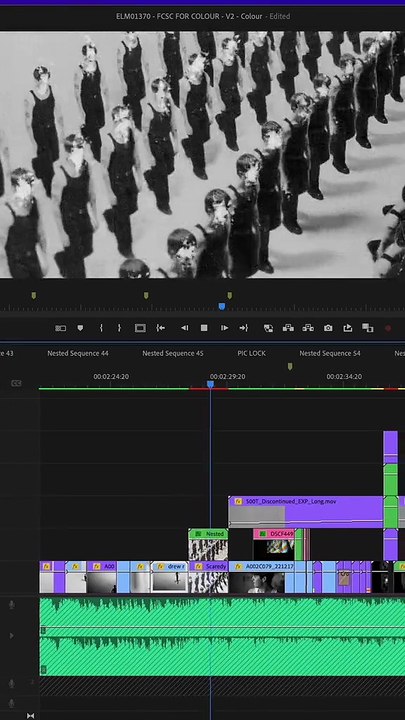The width and height of the screenshot is (405, 720).
Task: Jump to In point with Go to In icon
Action: [x=160, y=328]
